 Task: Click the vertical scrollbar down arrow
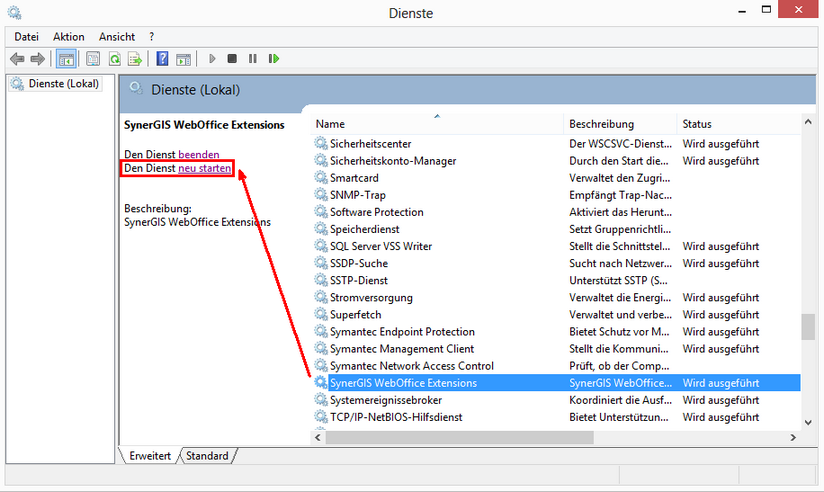tap(808, 423)
